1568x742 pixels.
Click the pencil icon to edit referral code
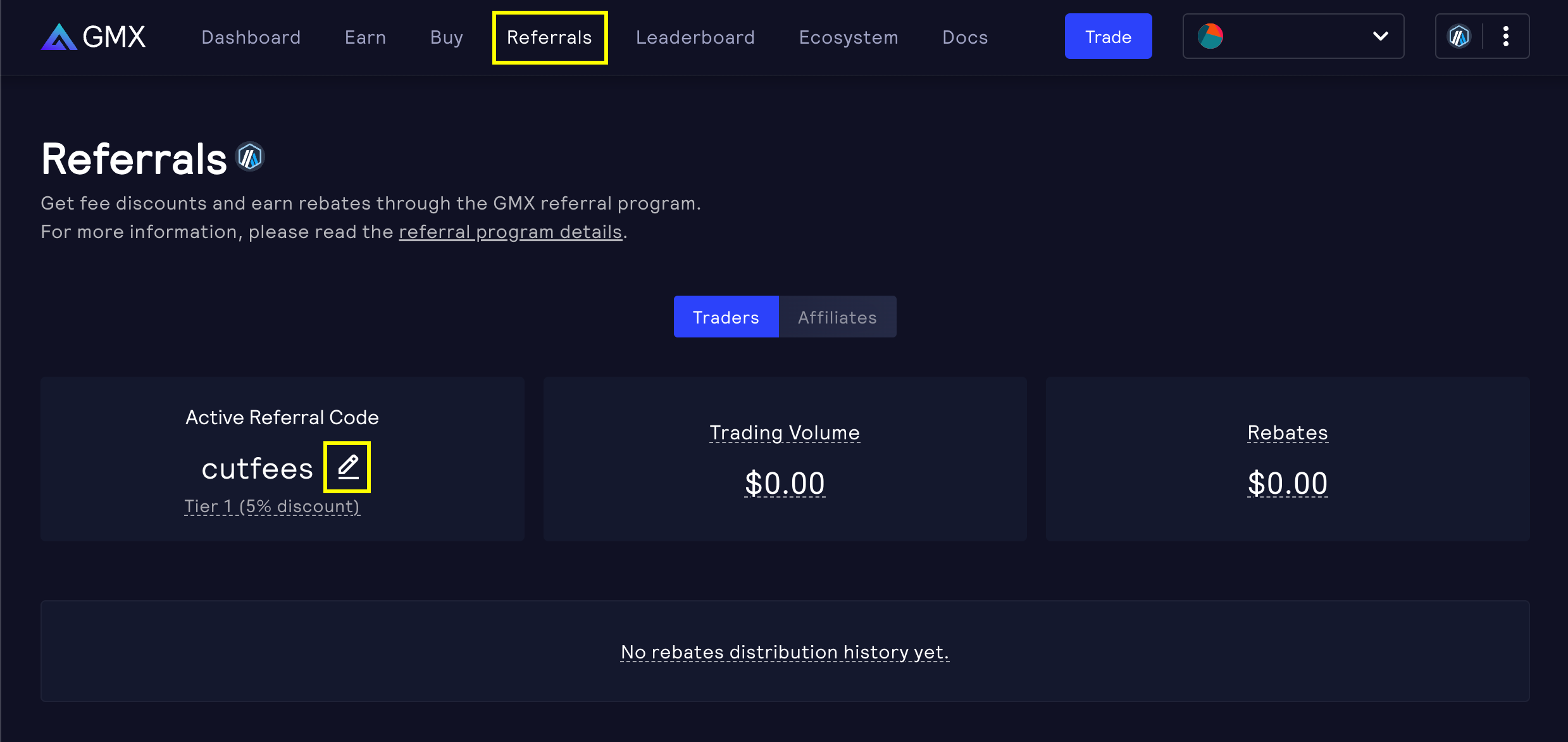tap(347, 467)
